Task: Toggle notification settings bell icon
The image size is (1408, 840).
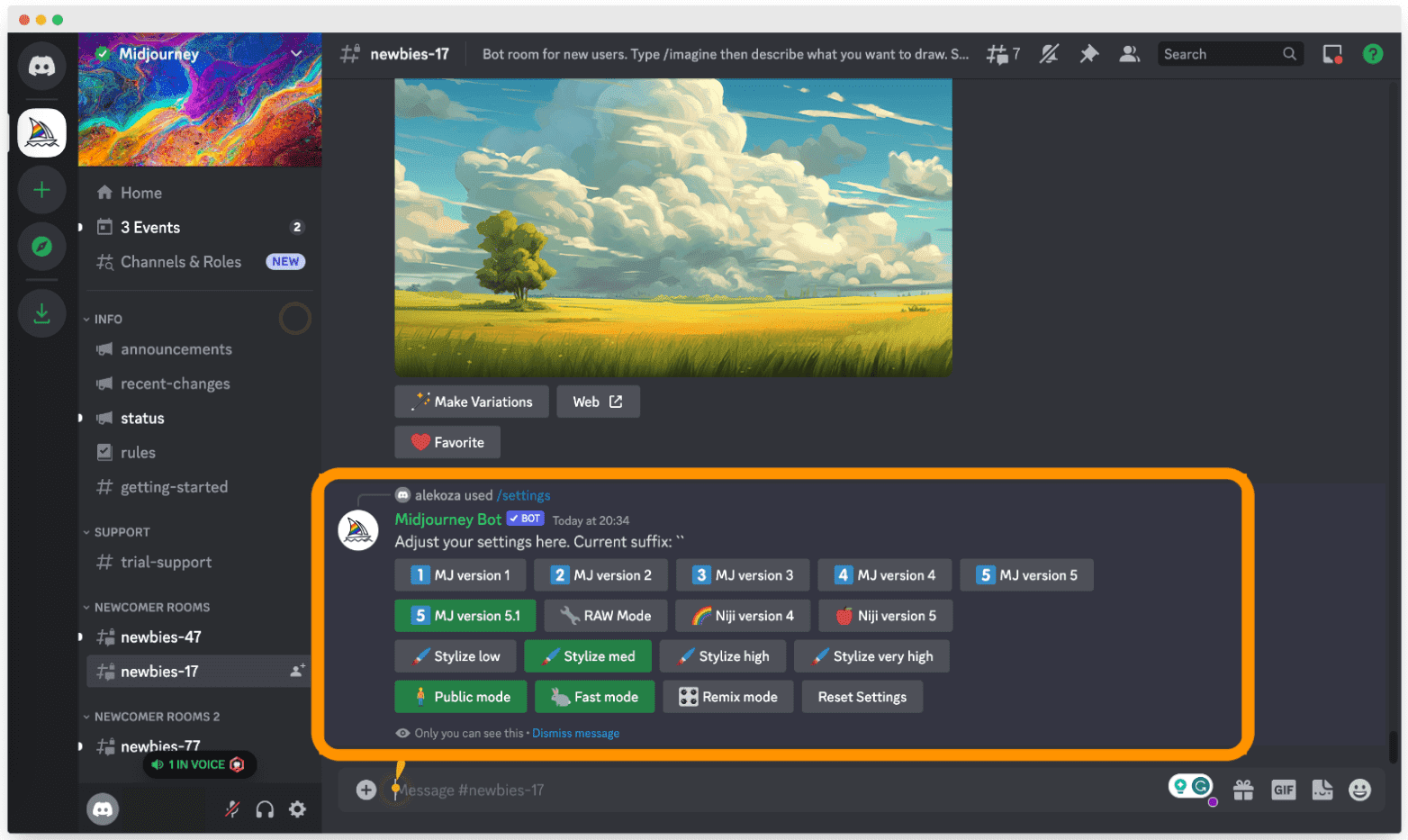Action: pyautogui.click(x=1049, y=54)
